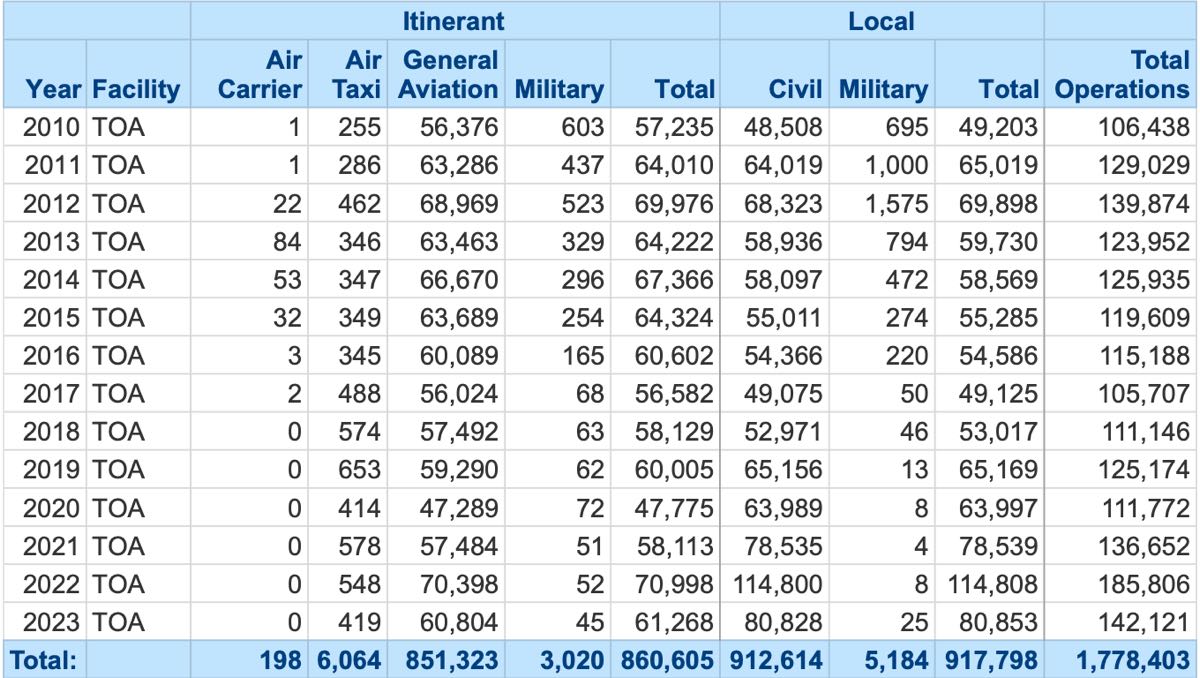1200x678 pixels.
Task: Click total operations value 105,707
Action: (1146, 392)
